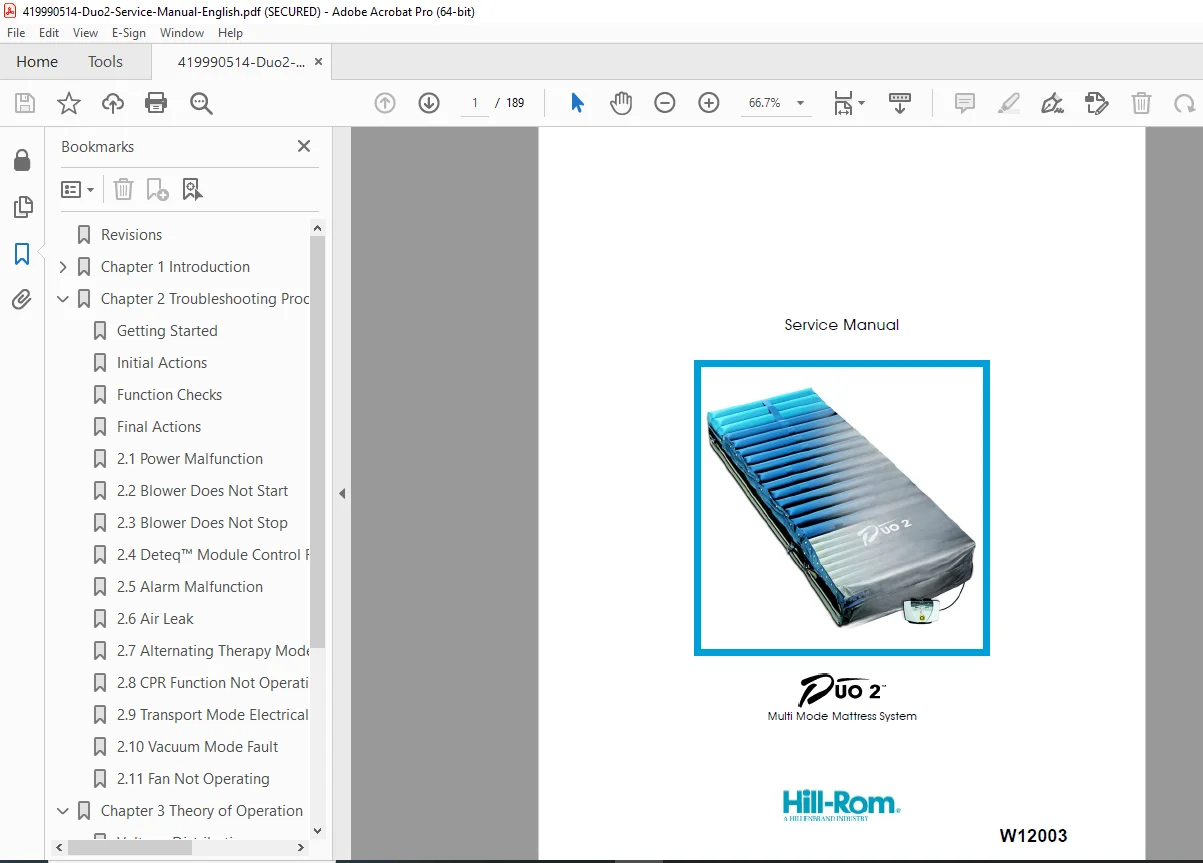1203x863 pixels.
Task: Click the Save file icon
Action: coord(25,103)
